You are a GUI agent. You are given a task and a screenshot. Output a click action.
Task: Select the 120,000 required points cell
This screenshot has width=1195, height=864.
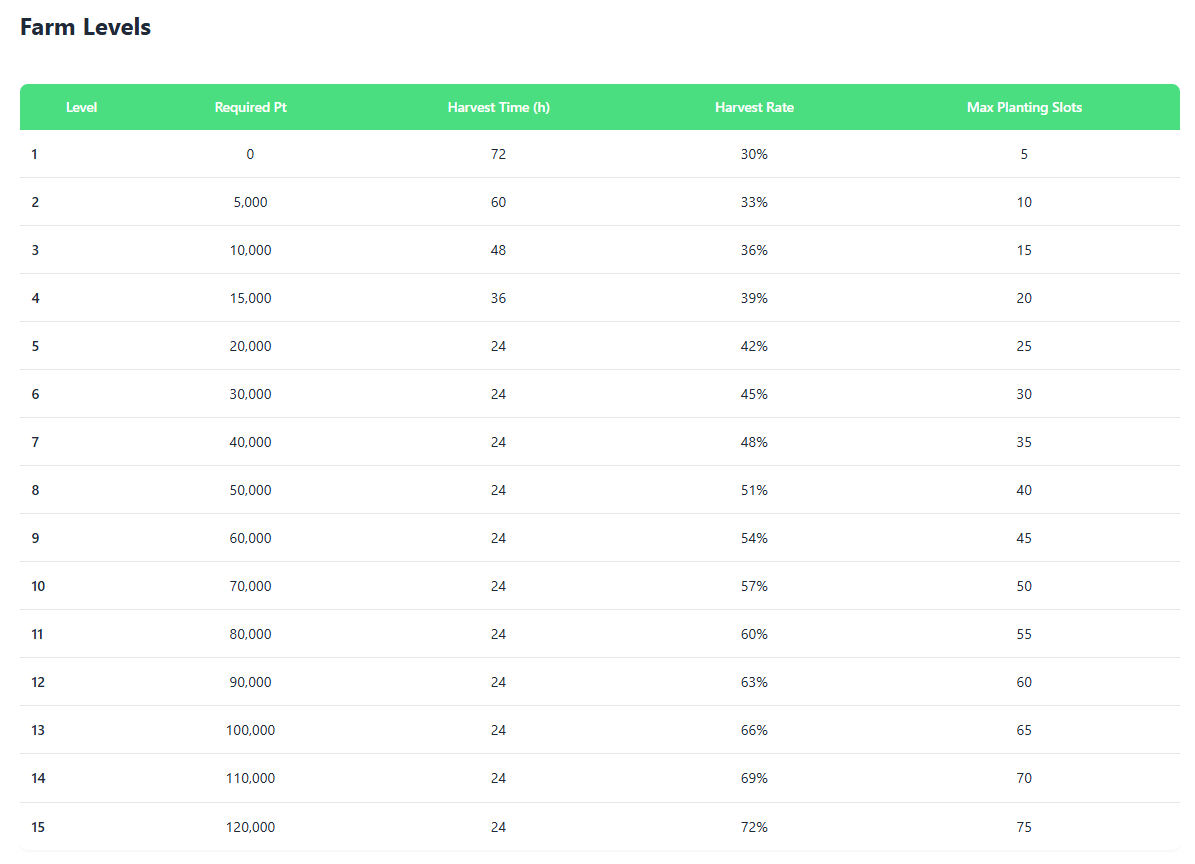click(251, 827)
